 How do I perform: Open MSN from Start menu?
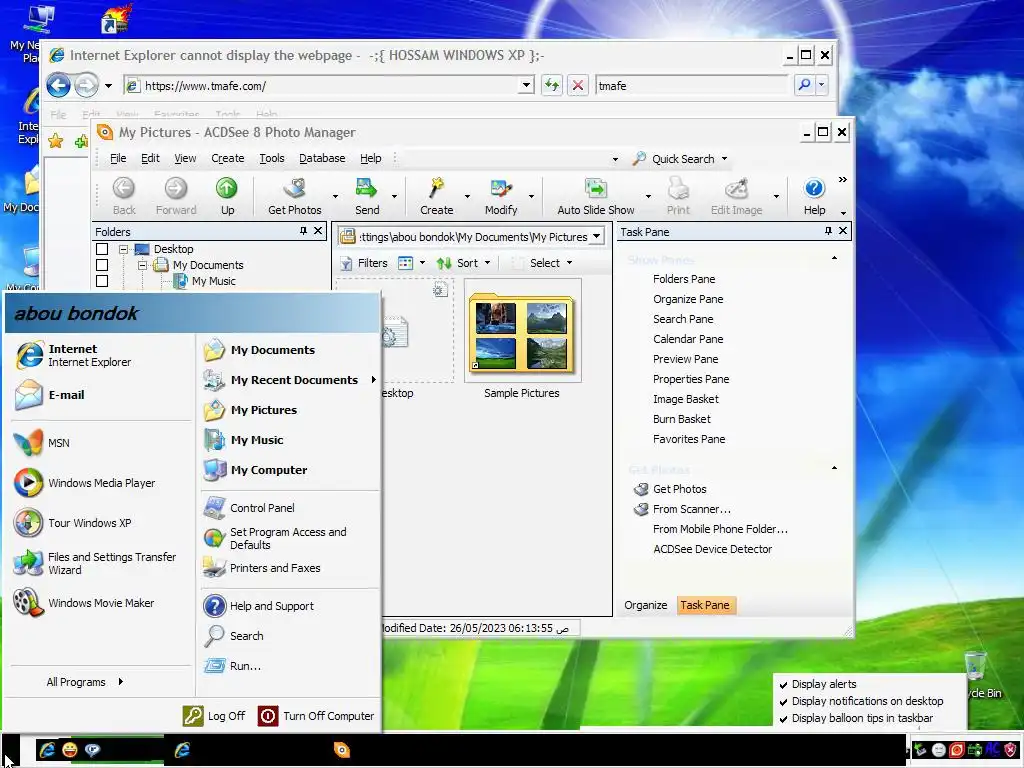(42, 443)
